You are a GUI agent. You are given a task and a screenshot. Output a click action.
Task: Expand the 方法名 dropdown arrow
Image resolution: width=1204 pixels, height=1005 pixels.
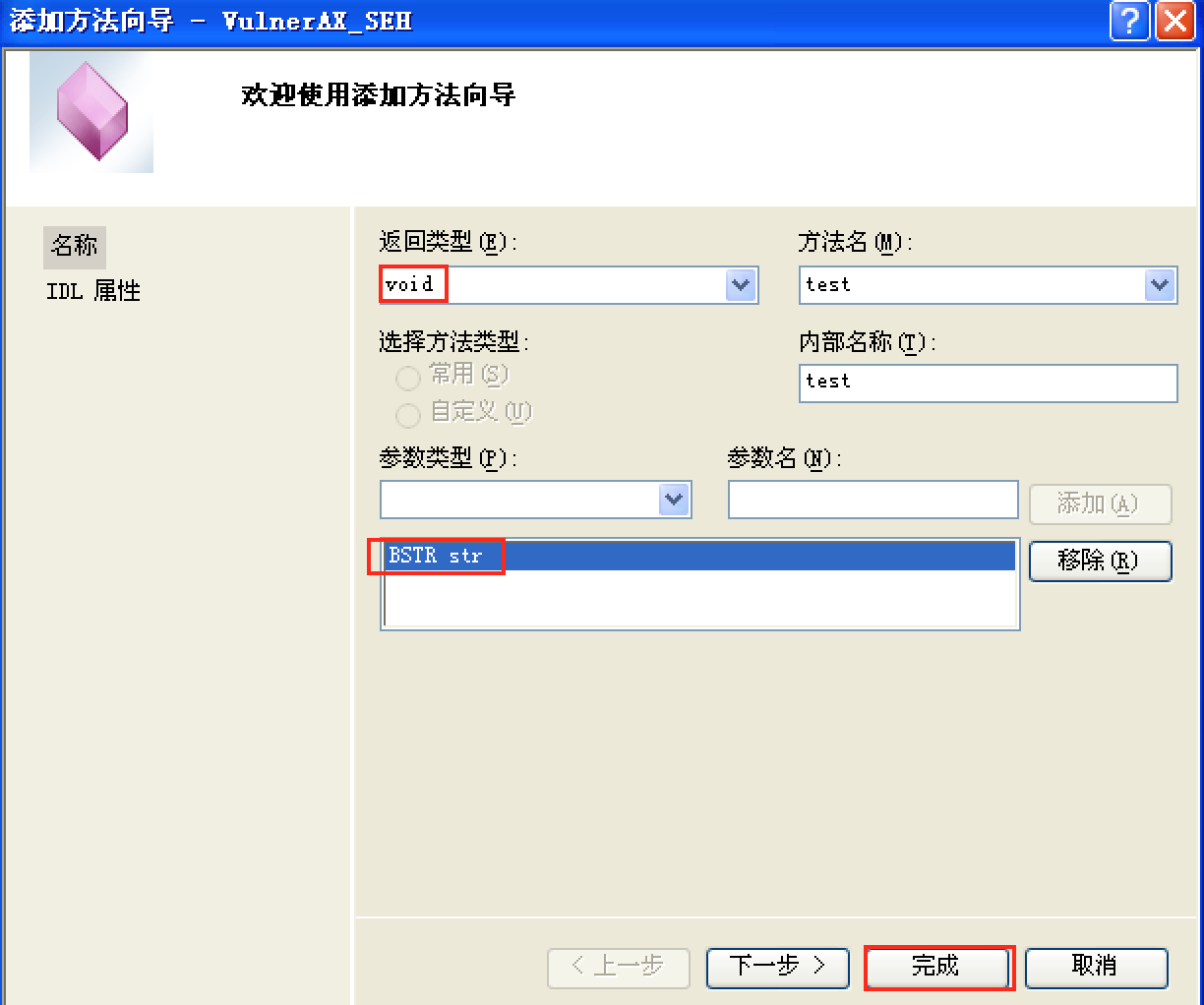point(1161,285)
